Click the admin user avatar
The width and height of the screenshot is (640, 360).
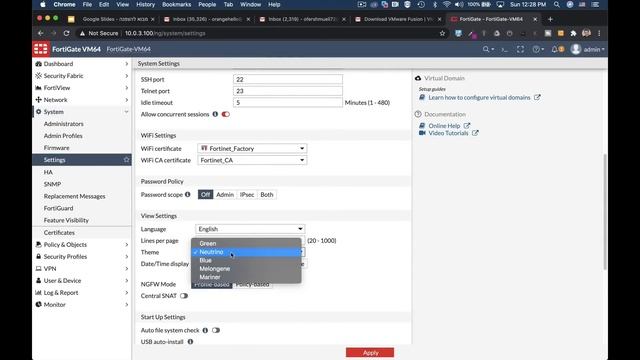tap(576, 49)
